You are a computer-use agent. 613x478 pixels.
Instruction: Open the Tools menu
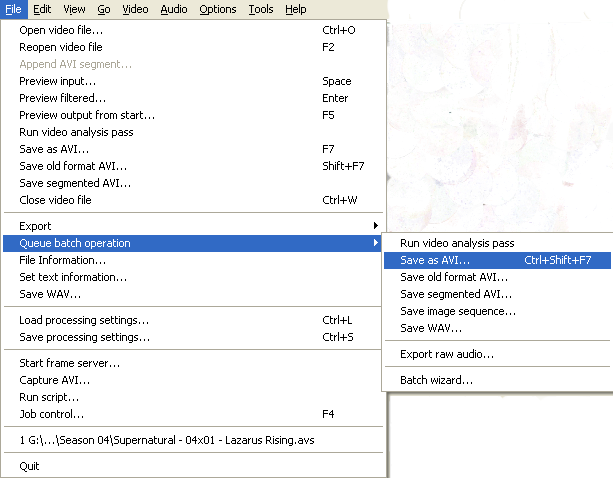tap(261, 9)
